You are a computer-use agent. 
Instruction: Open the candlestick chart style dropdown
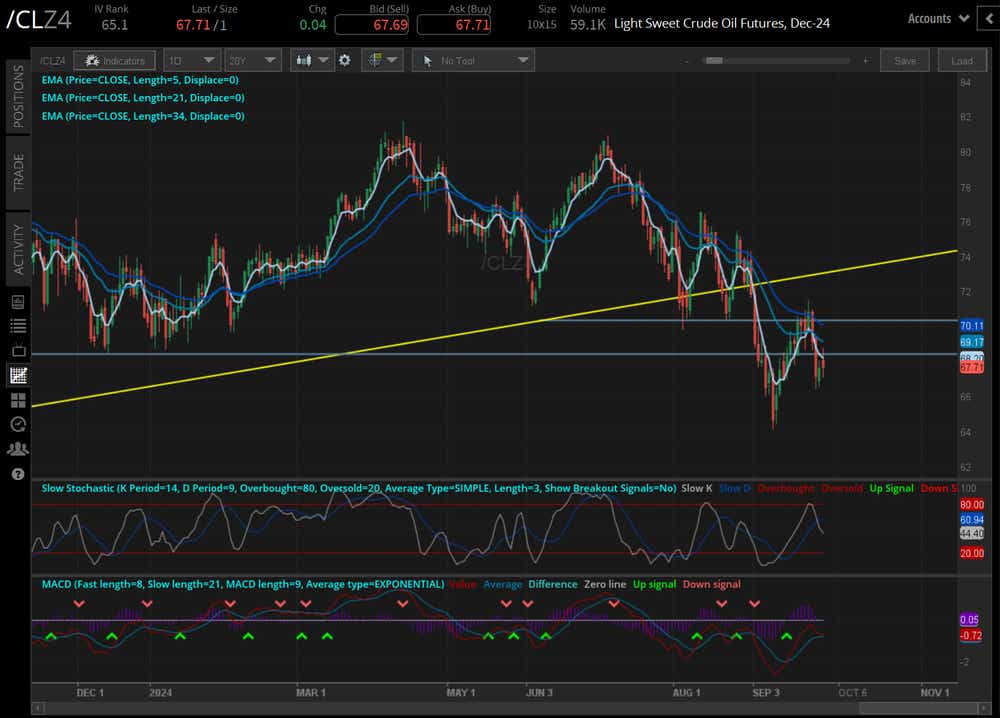pos(324,61)
